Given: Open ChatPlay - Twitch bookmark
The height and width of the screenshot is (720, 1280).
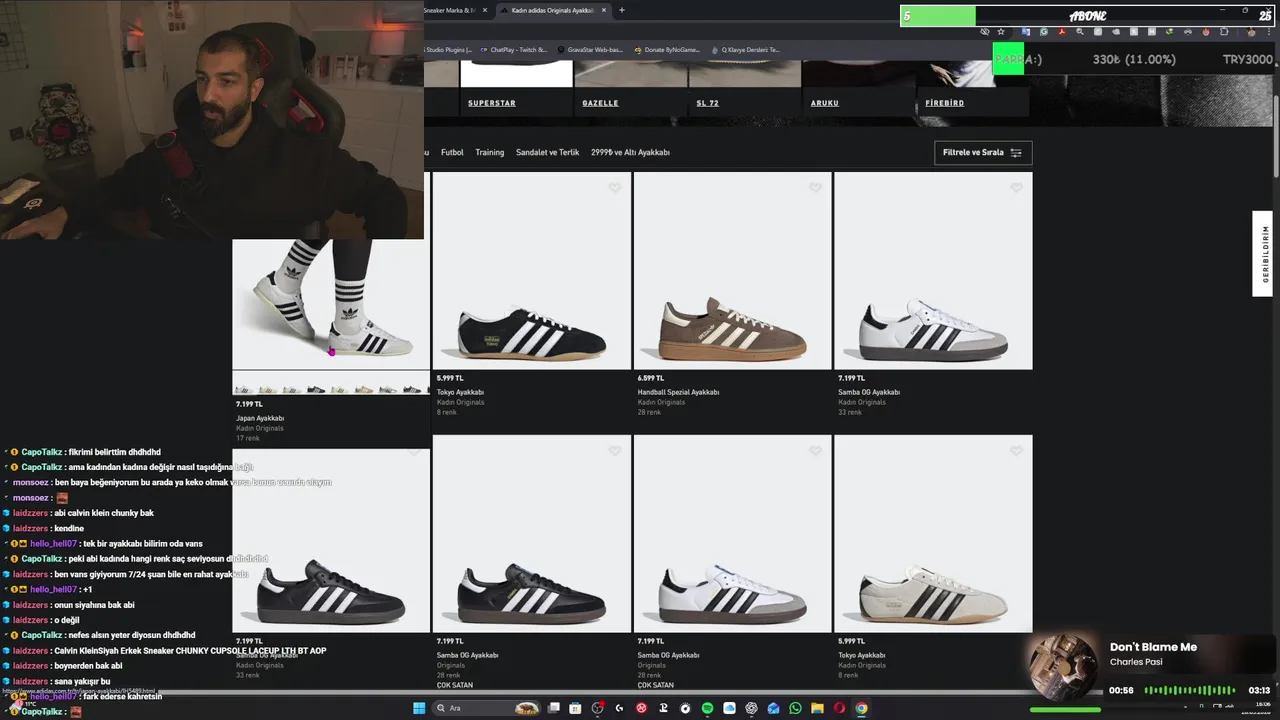Looking at the screenshot, I should pos(513,49).
